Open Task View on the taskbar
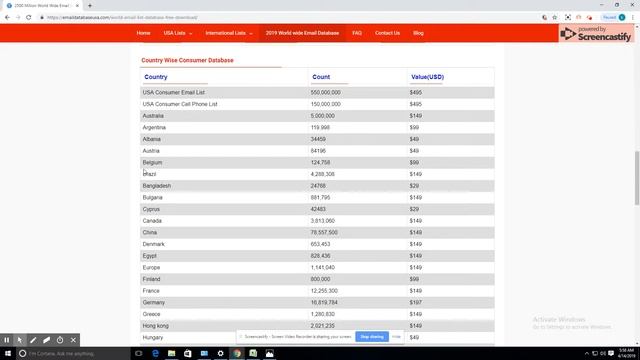Image resolution: width=640 pixels, height=360 pixels. [x=139, y=353]
